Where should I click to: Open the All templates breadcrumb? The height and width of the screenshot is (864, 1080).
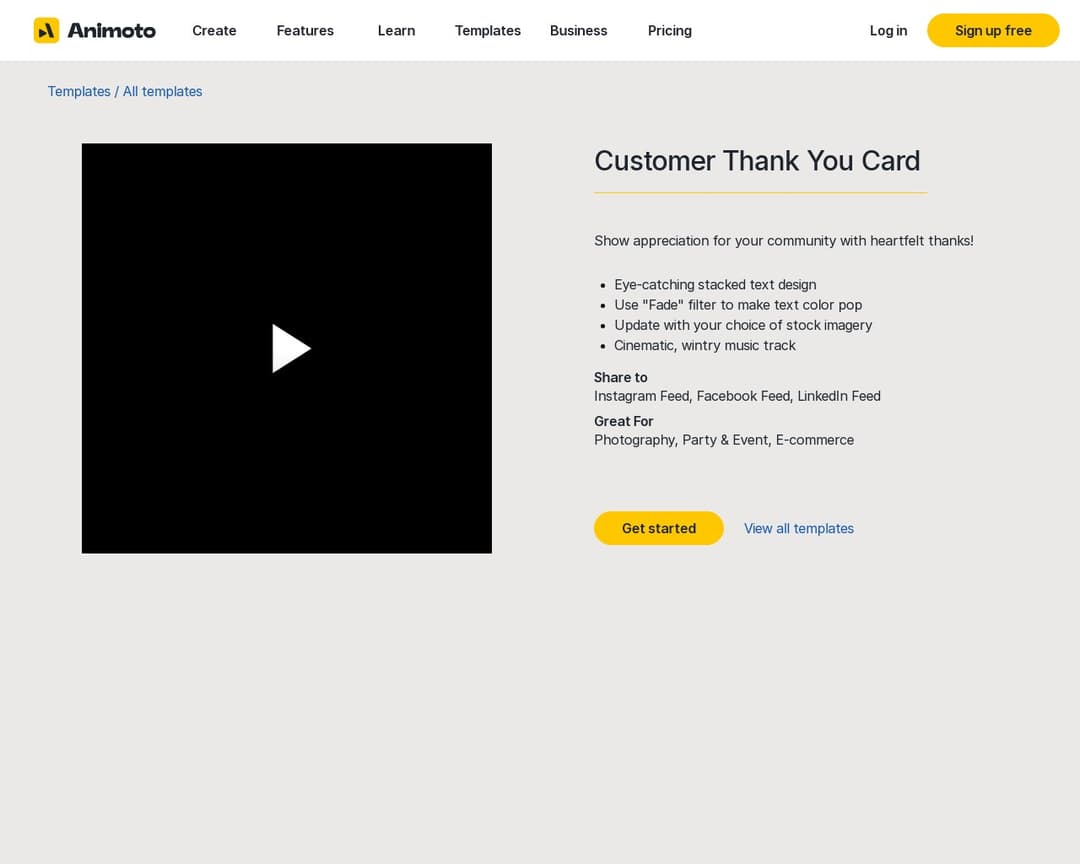tap(162, 91)
